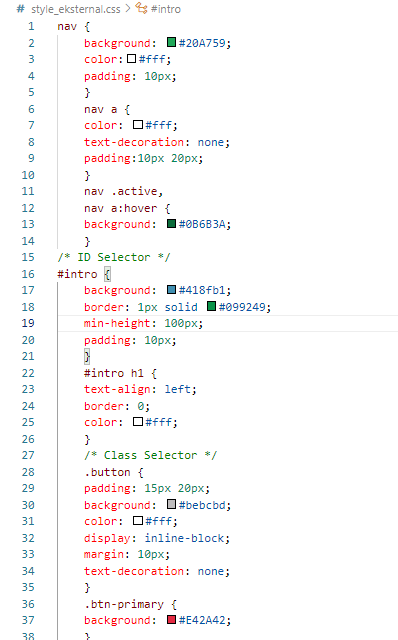The height and width of the screenshot is (640, 398).
Task: Click the CSS file hash icon in breadcrumb
Action: coord(20,9)
